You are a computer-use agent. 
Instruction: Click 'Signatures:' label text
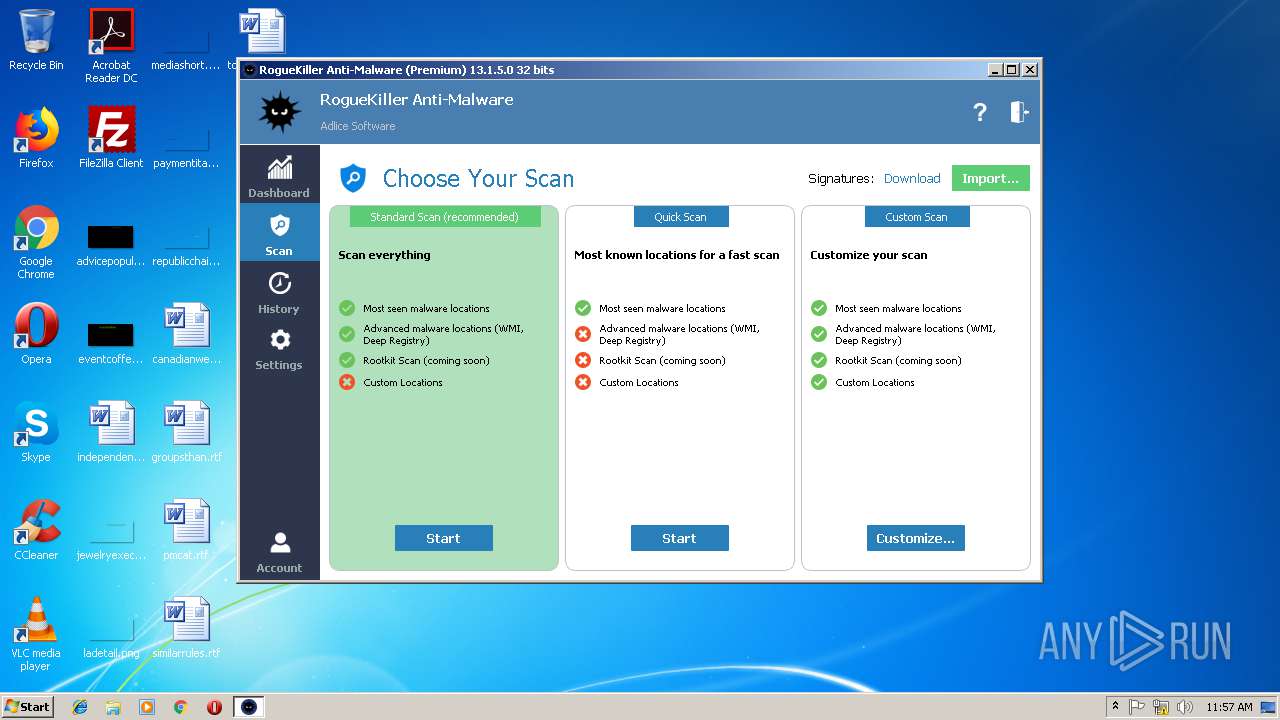(x=841, y=178)
